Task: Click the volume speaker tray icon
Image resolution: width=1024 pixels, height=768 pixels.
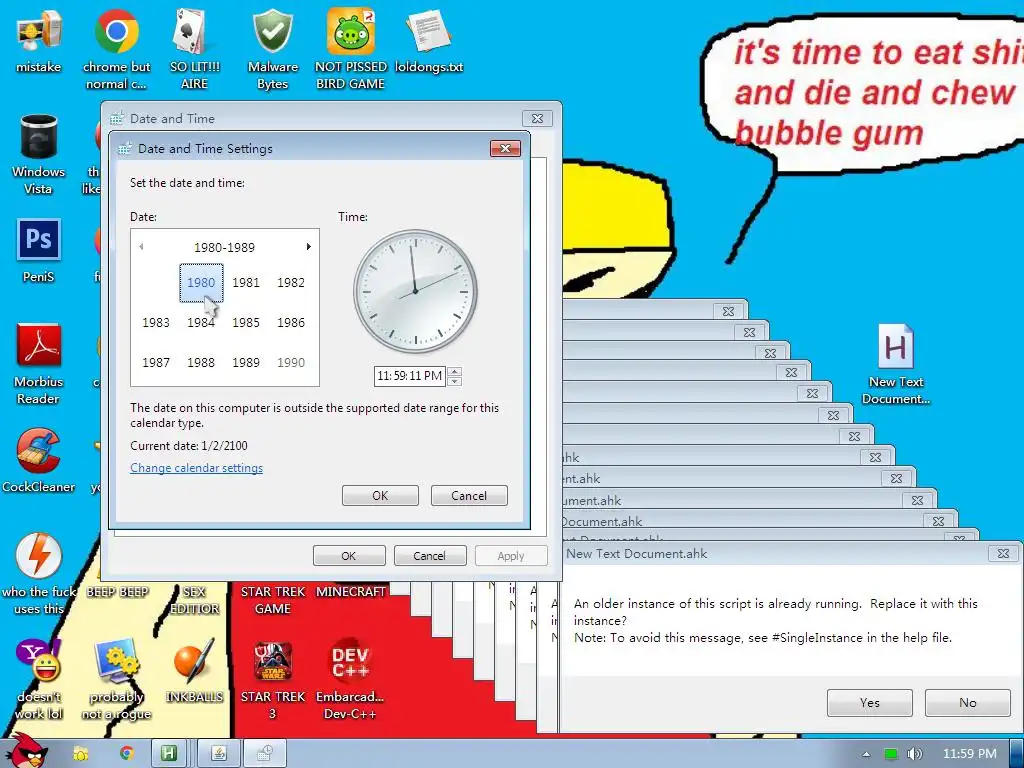Action: point(914,754)
